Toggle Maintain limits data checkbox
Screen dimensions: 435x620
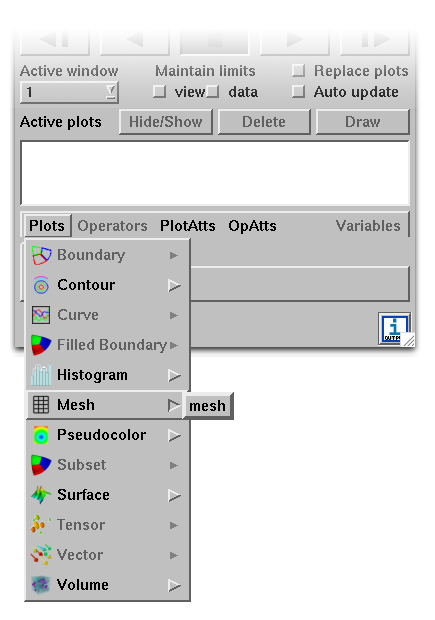[x=212, y=92]
